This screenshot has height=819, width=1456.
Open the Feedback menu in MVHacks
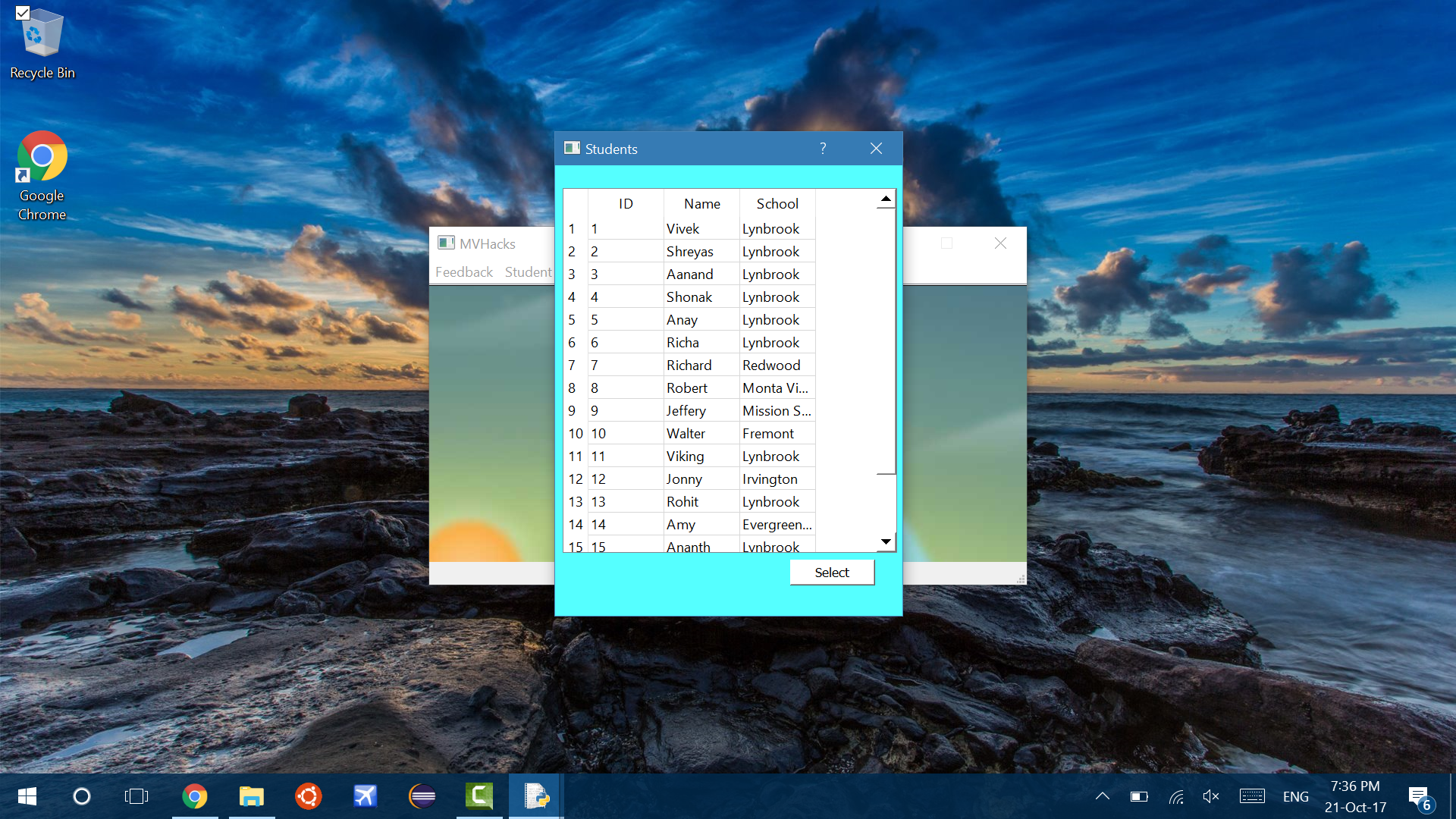(463, 272)
